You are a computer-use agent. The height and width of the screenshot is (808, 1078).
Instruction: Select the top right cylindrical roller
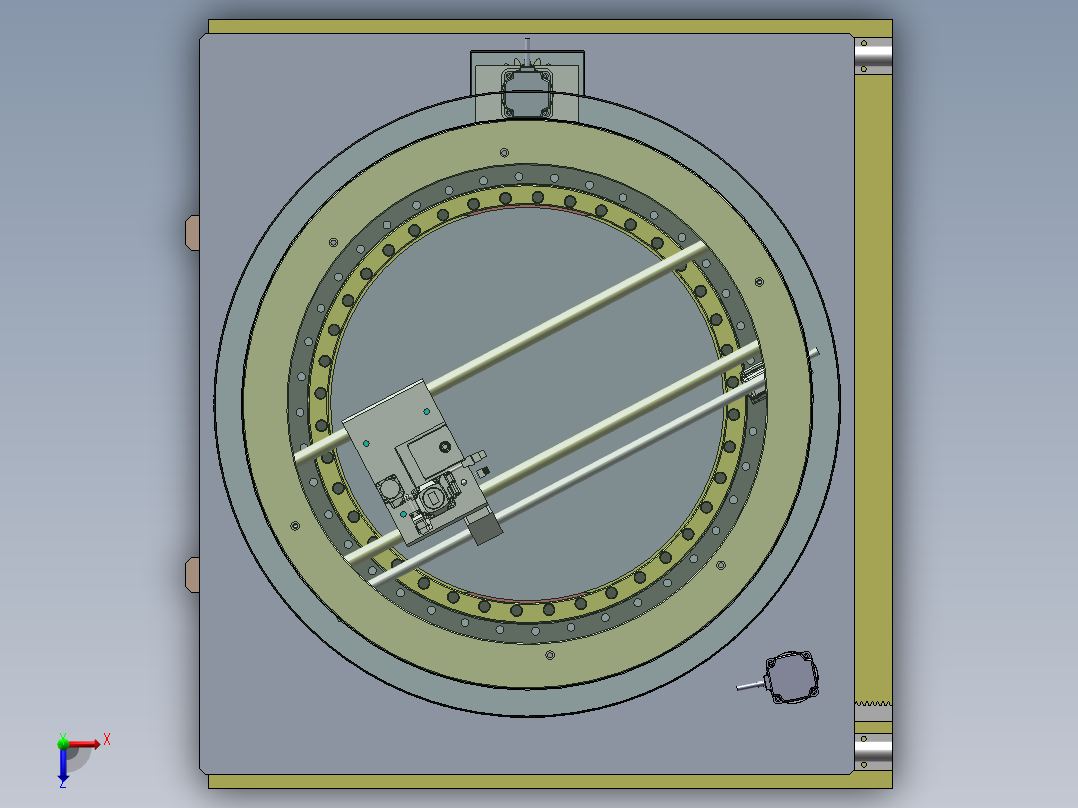873,56
